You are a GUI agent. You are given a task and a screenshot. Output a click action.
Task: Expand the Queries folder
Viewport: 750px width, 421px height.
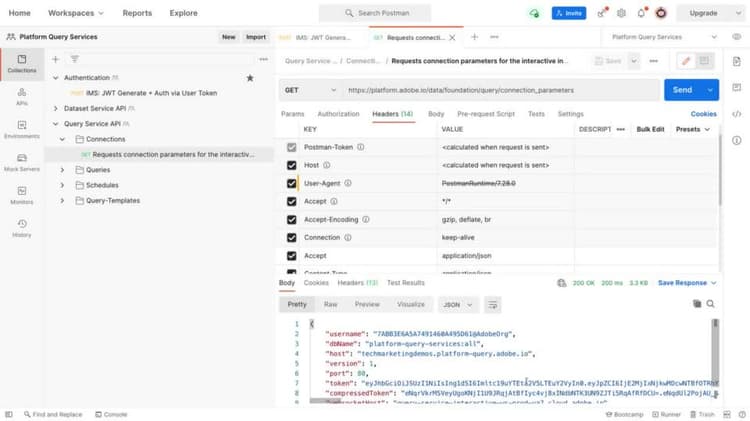(62, 170)
